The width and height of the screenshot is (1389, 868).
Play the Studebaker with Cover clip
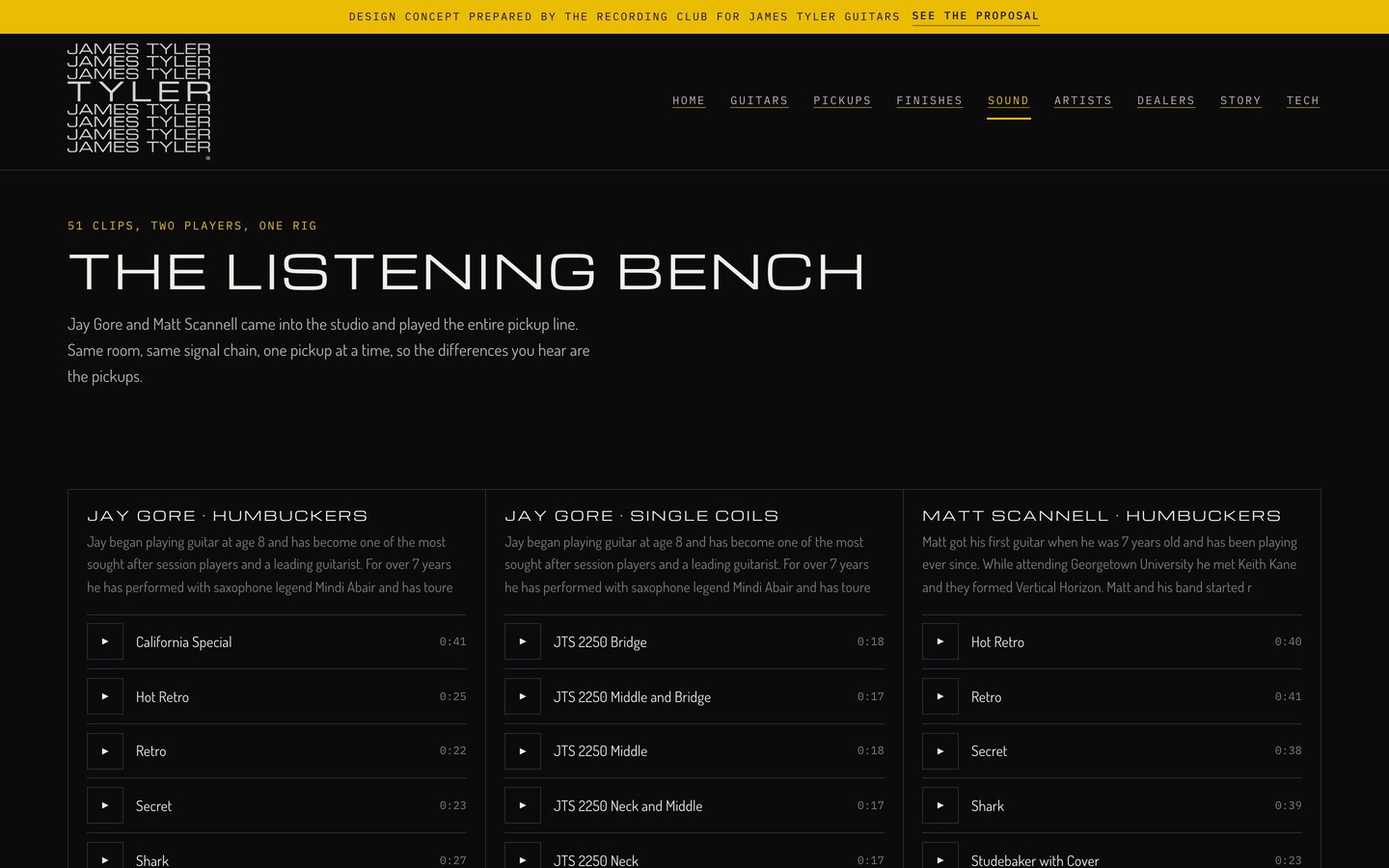point(940,858)
